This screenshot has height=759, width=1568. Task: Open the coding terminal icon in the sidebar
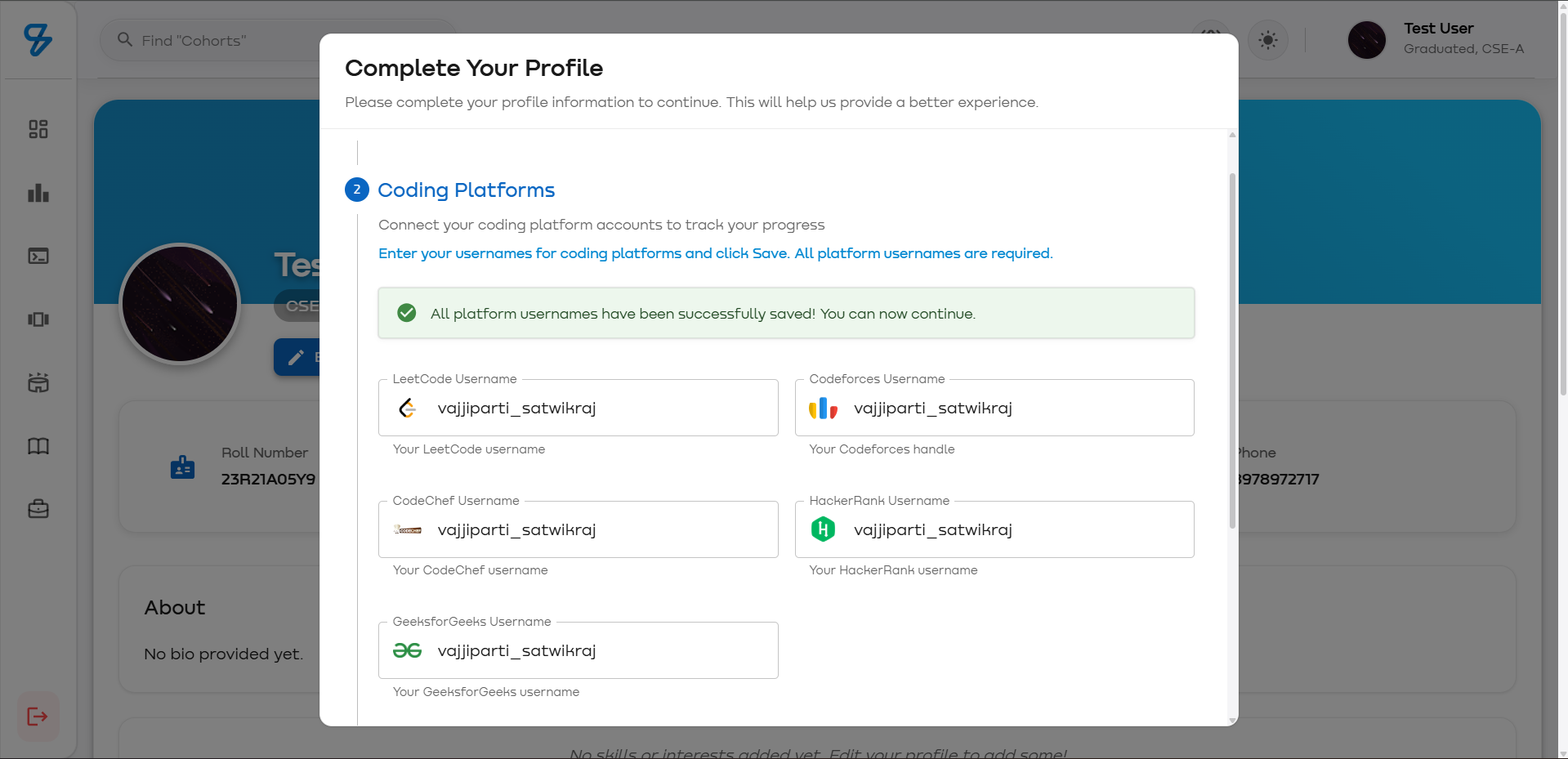[x=38, y=256]
